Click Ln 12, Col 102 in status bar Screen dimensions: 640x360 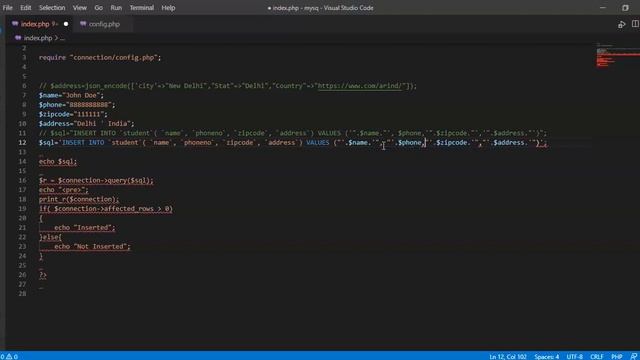click(508, 356)
